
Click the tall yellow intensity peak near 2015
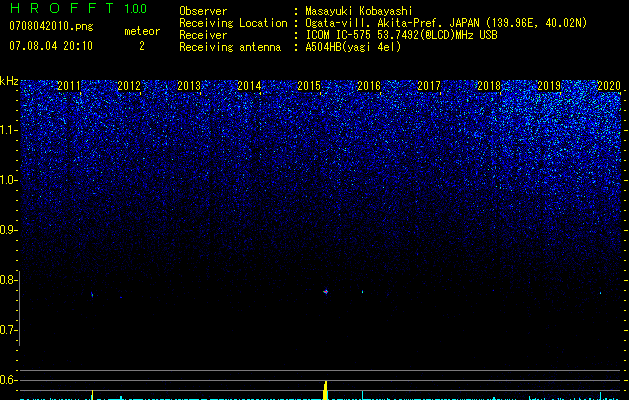325,390
